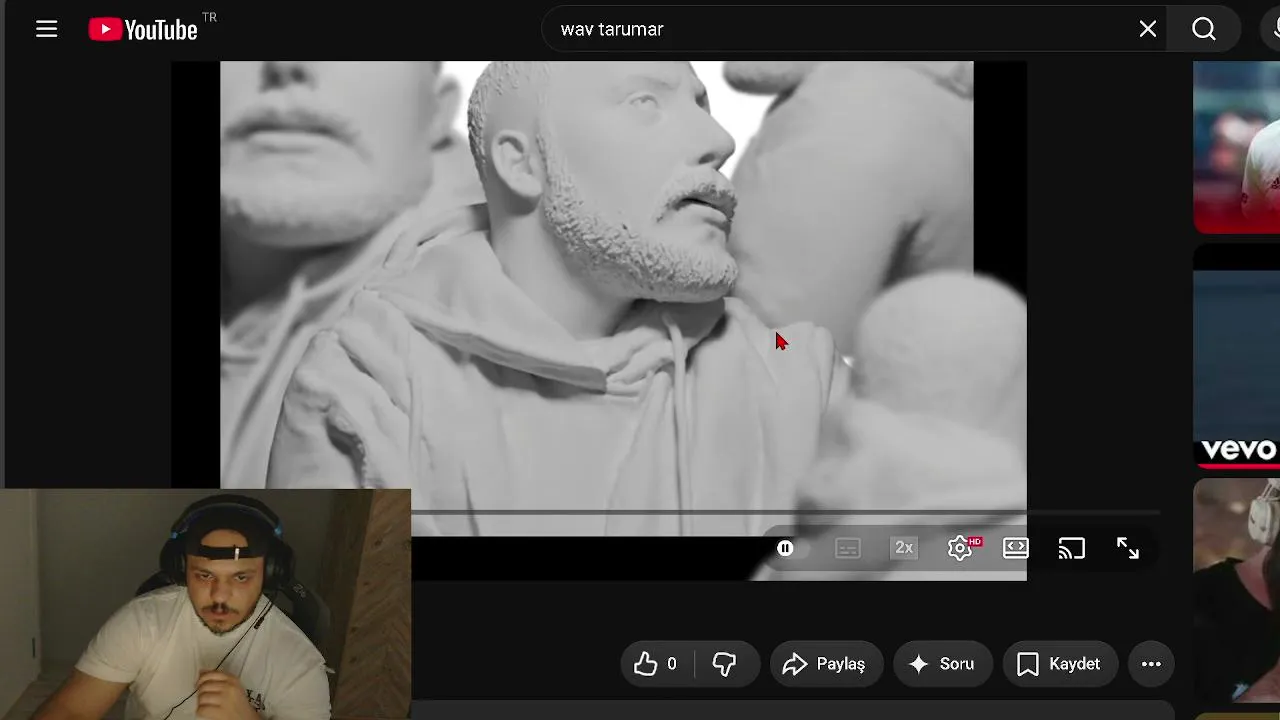The image size is (1280, 720).
Task: Switch the player to theater mode
Action: click(1015, 548)
